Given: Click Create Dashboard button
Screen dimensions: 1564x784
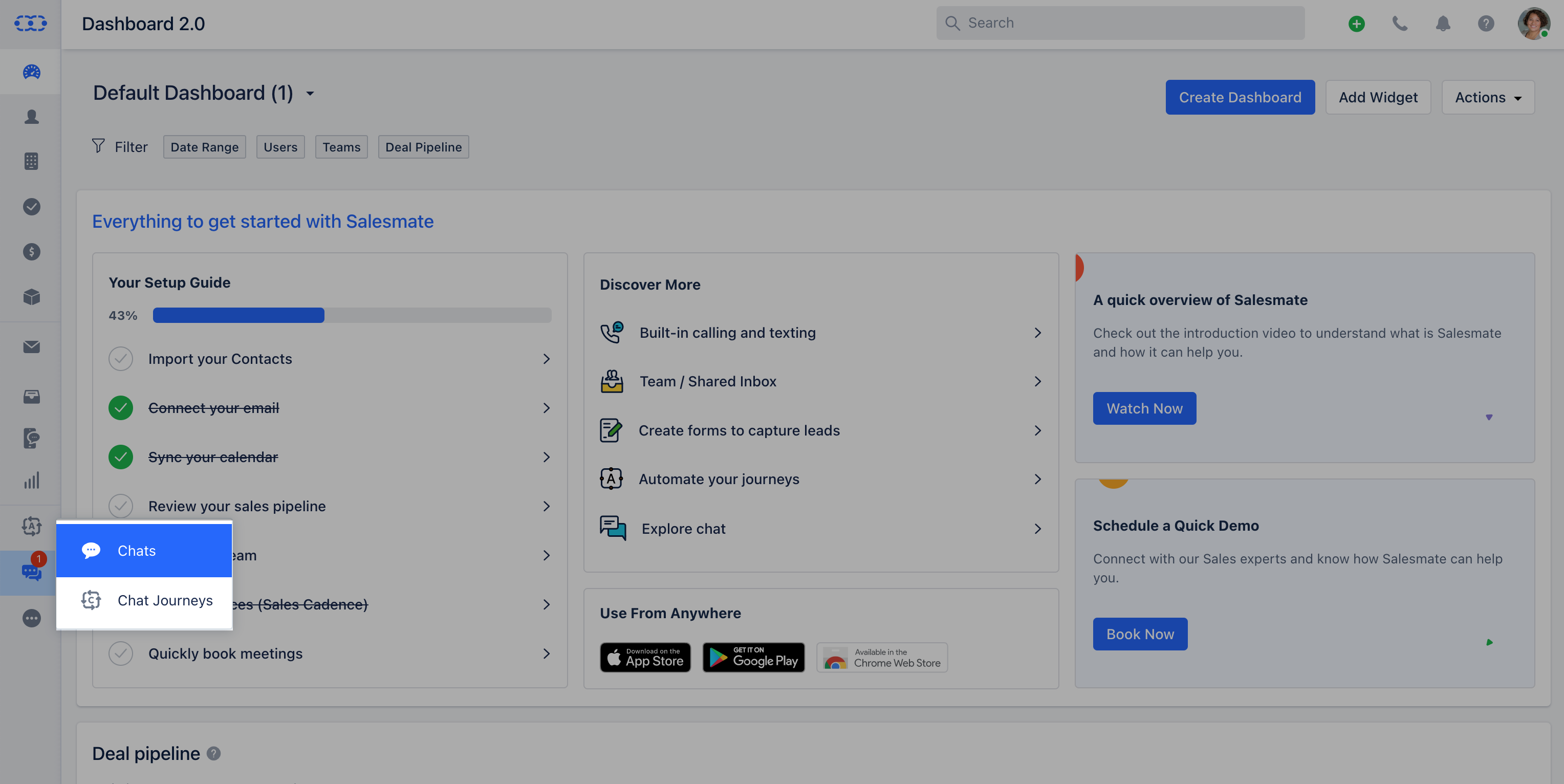Looking at the screenshot, I should 1240,97.
